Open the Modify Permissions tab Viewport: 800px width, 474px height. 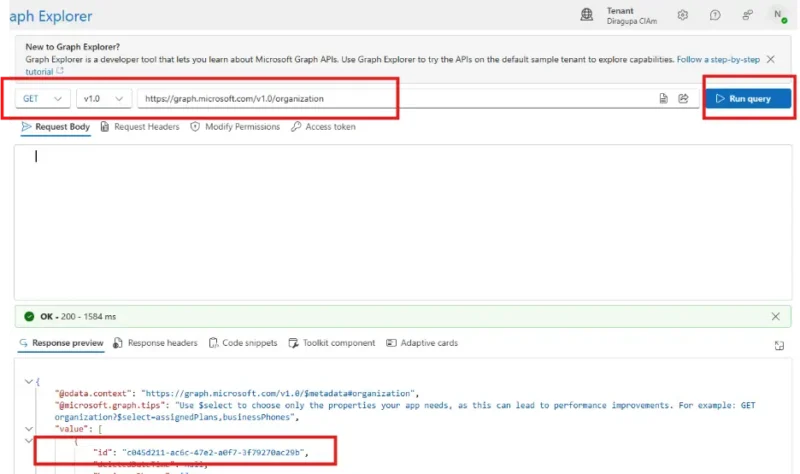[x=235, y=127]
